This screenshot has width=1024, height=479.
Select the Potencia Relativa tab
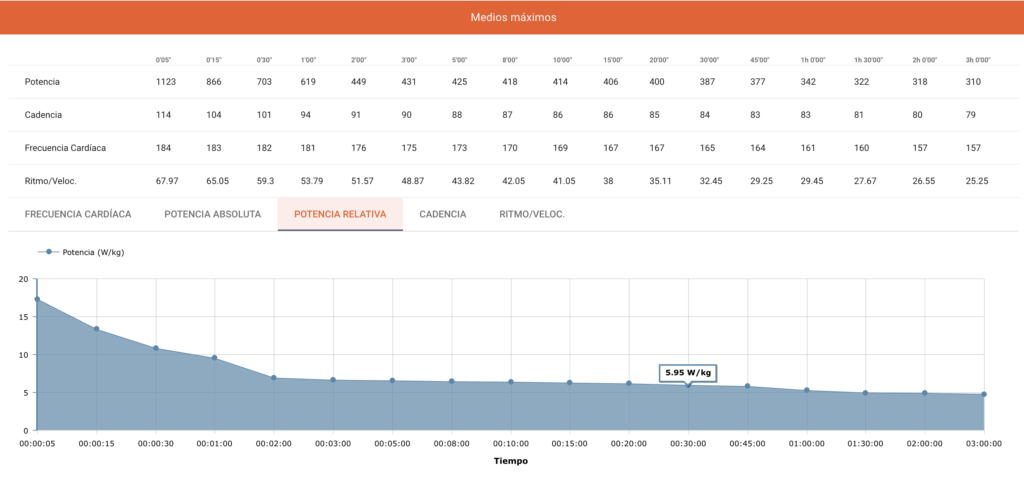coord(340,214)
